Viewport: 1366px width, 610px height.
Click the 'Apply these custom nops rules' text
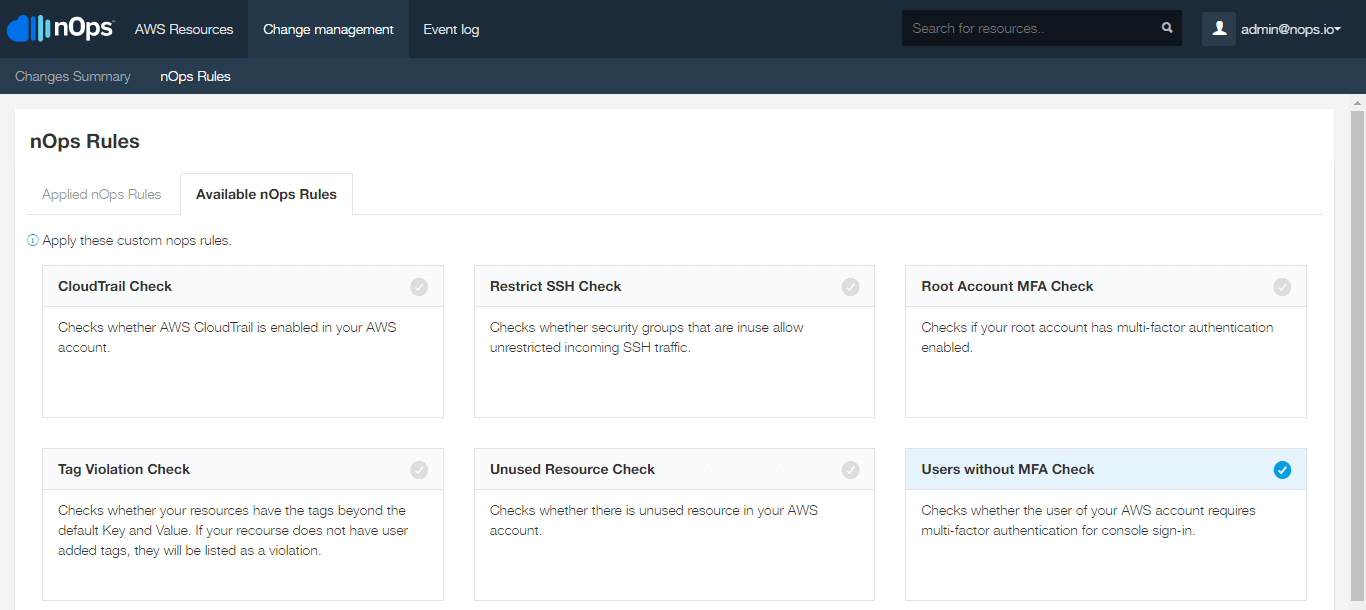(137, 241)
